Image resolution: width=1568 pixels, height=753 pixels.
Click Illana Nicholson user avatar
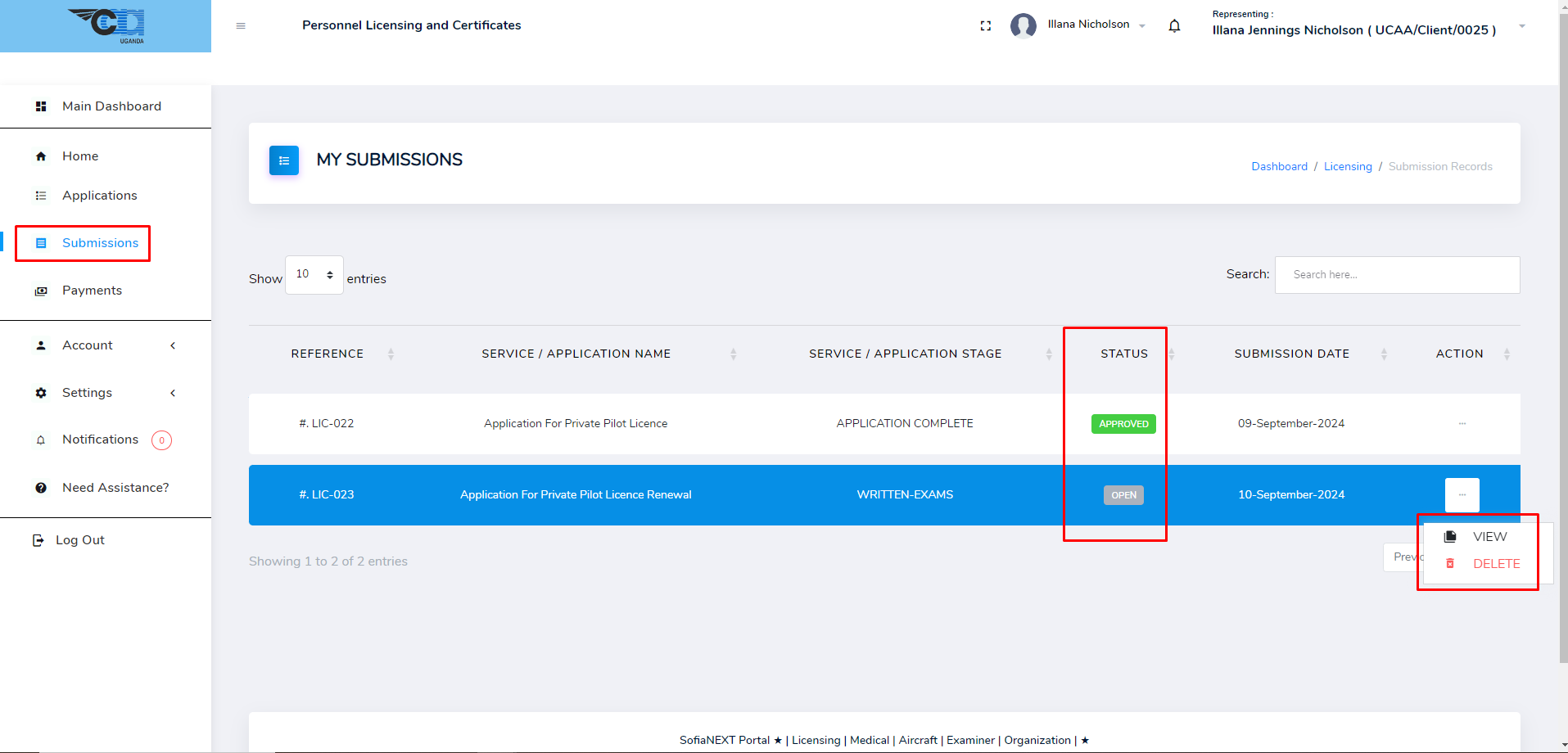(x=1023, y=26)
